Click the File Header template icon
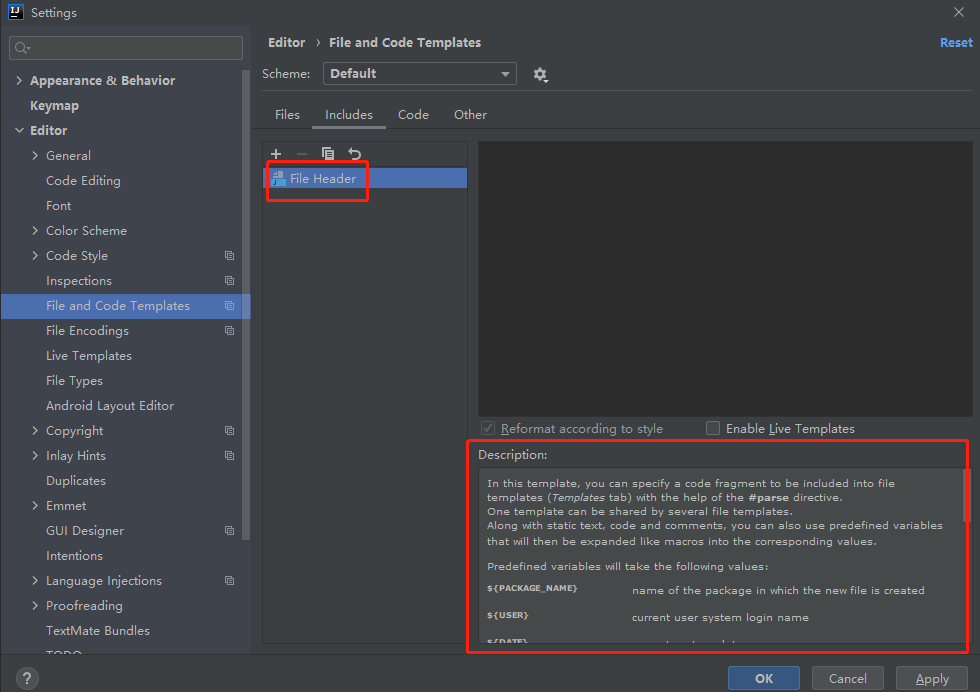Viewport: 980px width, 692px height. click(279, 179)
